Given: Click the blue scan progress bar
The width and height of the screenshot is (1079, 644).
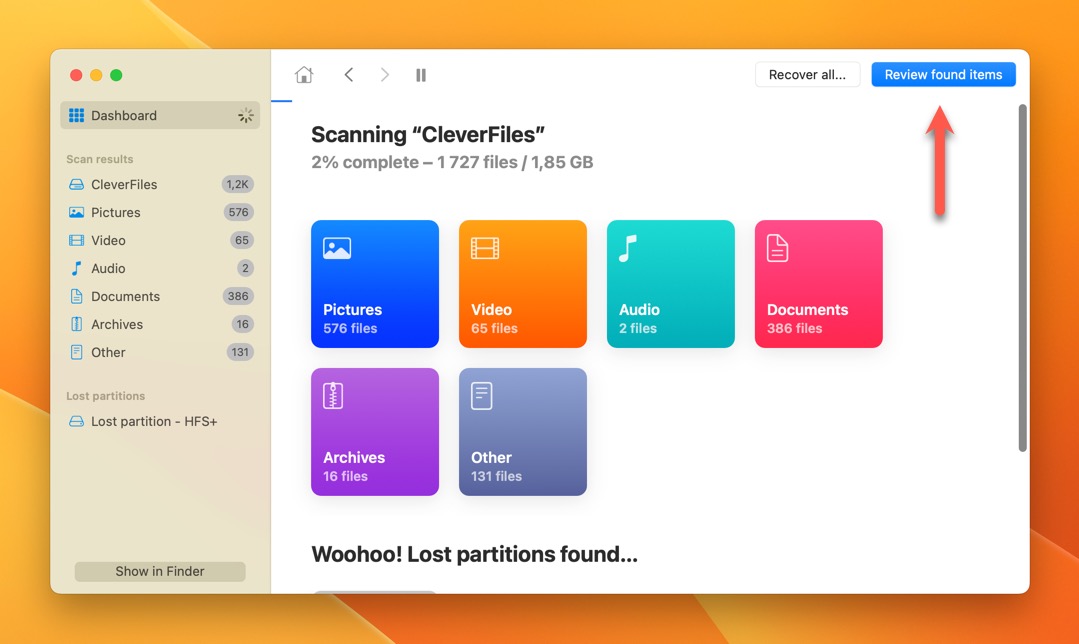Looking at the screenshot, I should (281, 101).
